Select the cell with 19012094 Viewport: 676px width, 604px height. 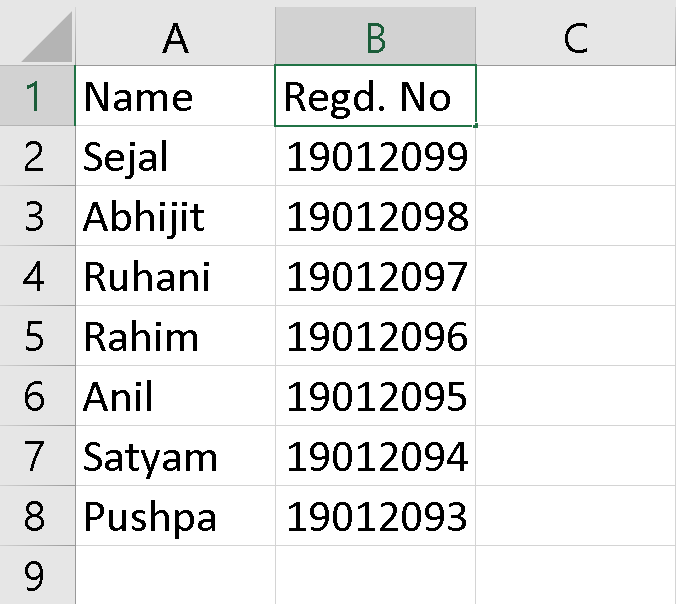pos(376,456)
